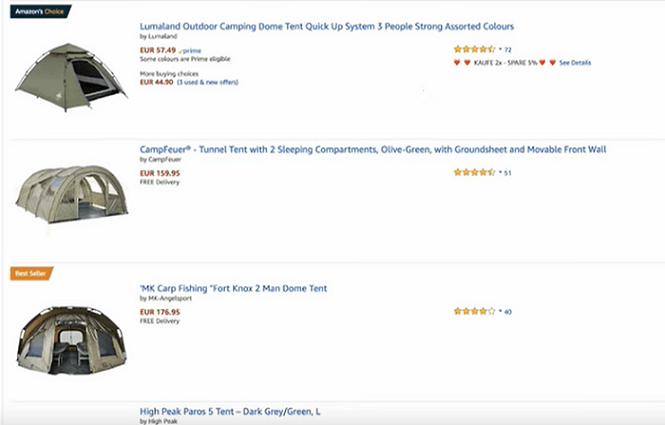
Task: Click the EUR 159.95 price
Action: click(x=160, y=173)
